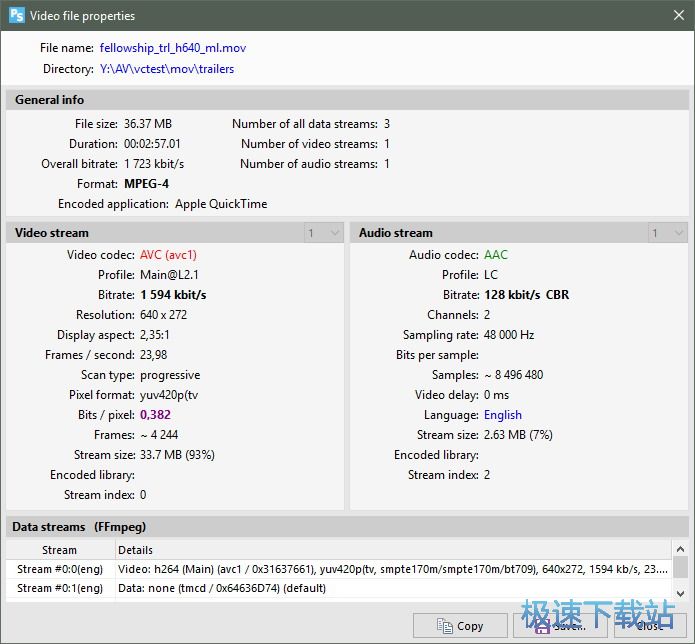Screen dimensions: 695x644
Task: Click the scroll down arrow in Data streams
Action: click(680, 593)
